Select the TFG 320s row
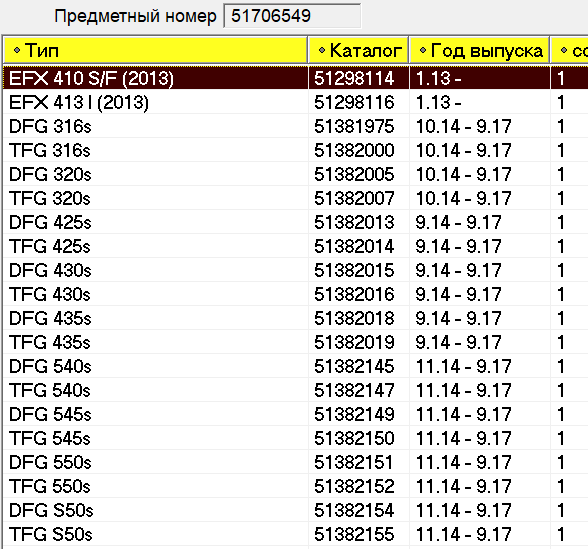This screenshot has height=549, width=588. (x=296, y=198)
